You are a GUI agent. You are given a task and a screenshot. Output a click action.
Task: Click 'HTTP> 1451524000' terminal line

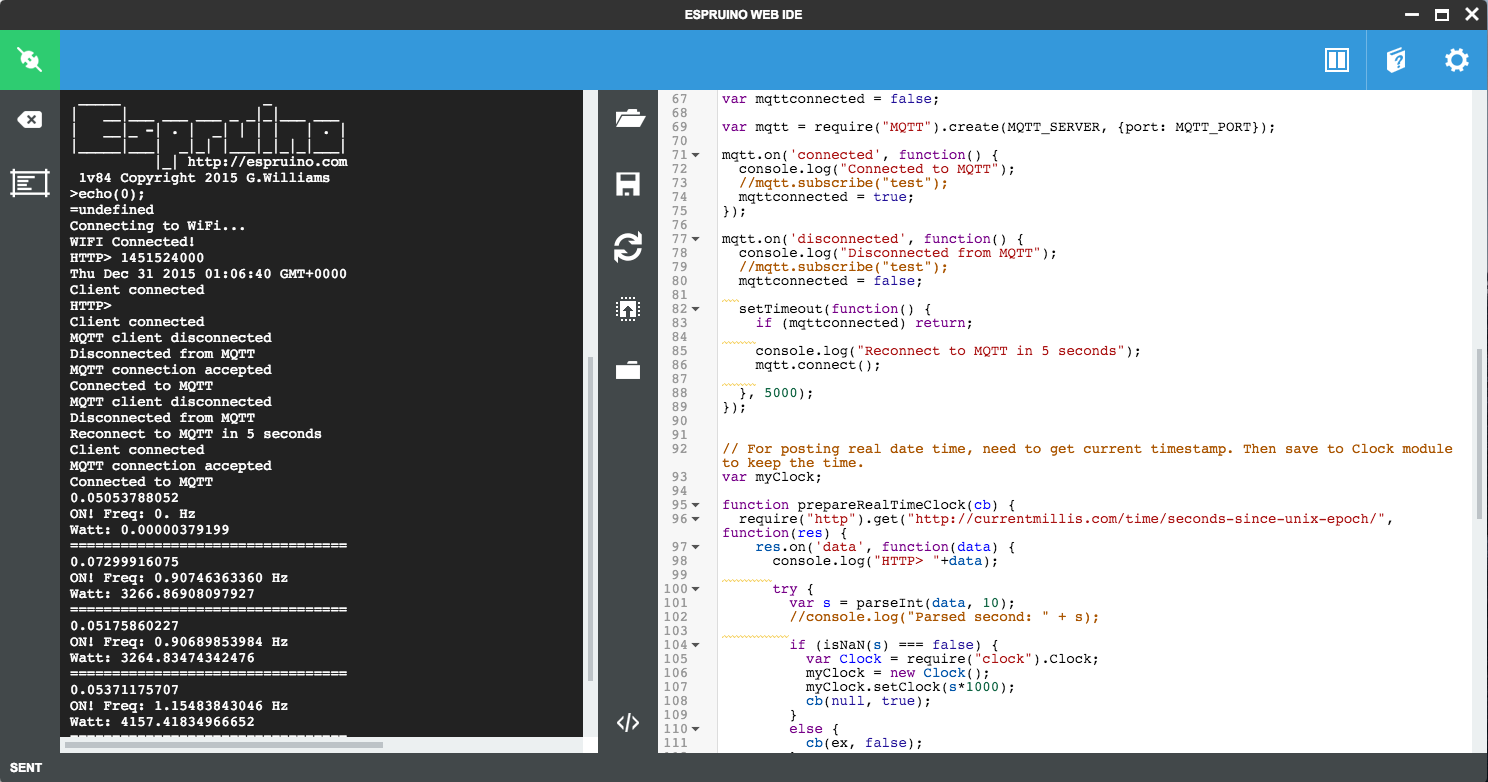pos(137,257)
